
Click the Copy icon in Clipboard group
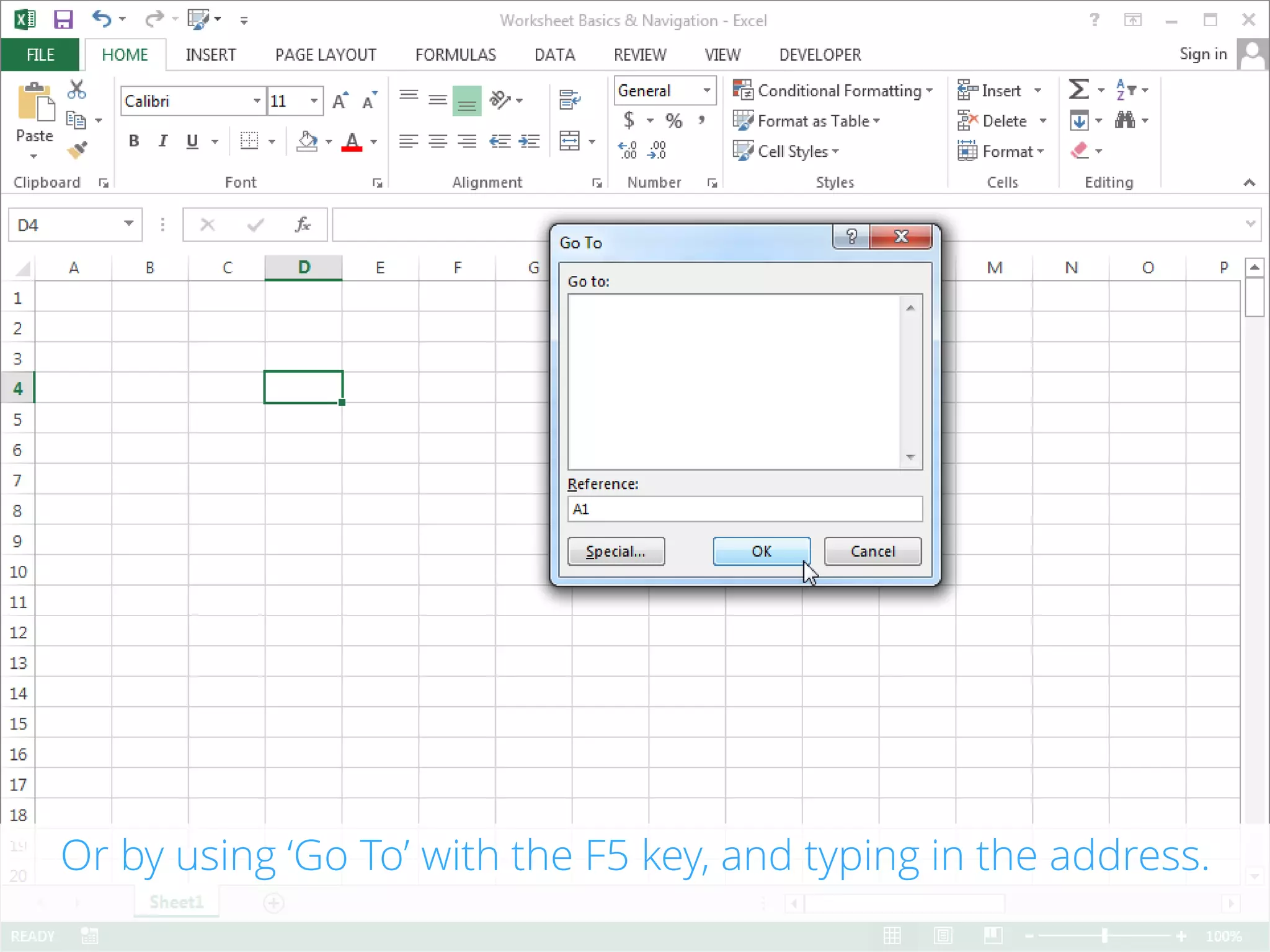(76, 120)
